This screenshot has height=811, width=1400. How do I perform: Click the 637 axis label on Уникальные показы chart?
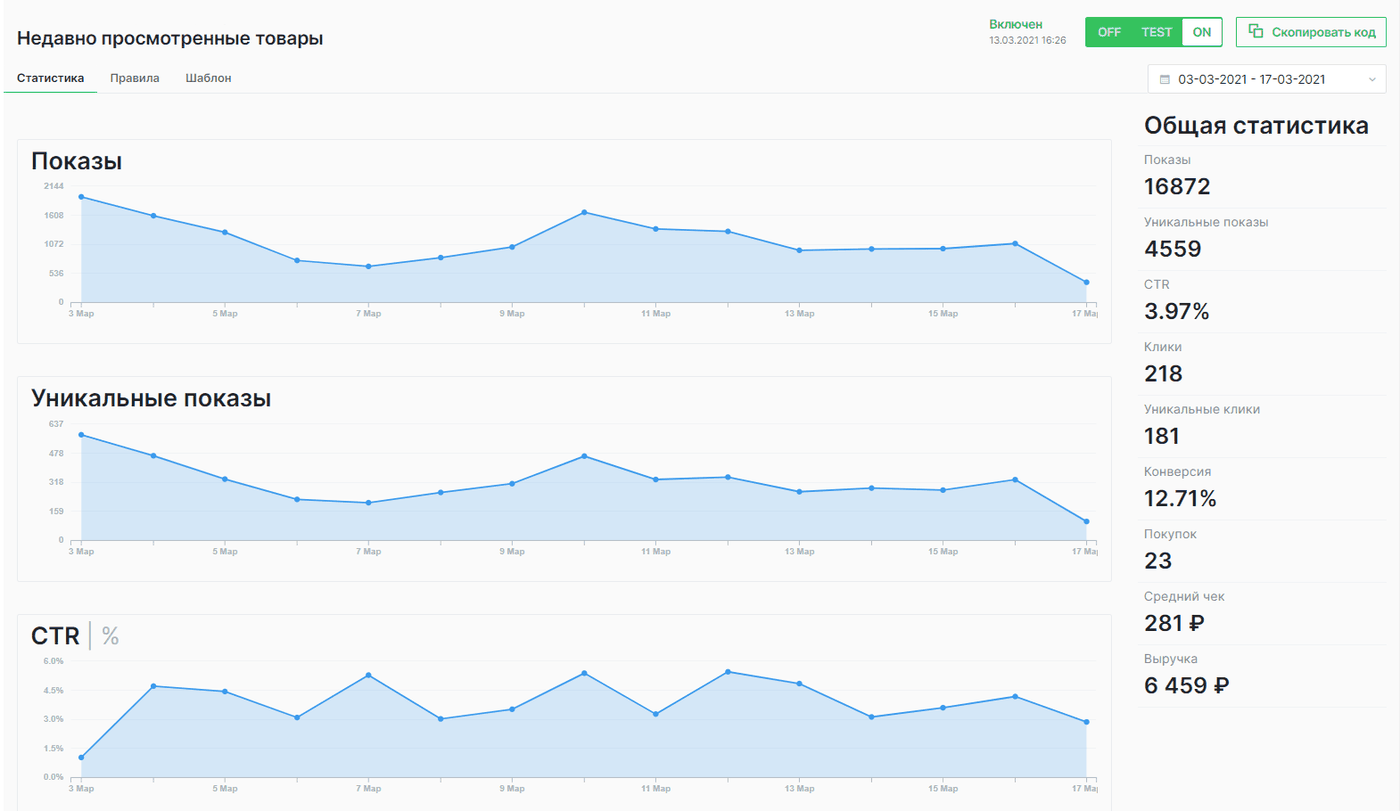tap(56, 424)
